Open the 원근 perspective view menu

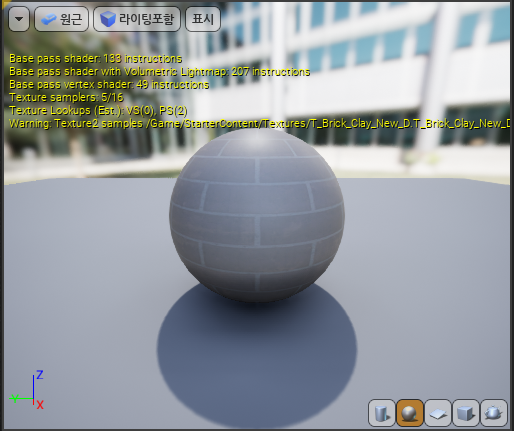click(x=62, y=19)
